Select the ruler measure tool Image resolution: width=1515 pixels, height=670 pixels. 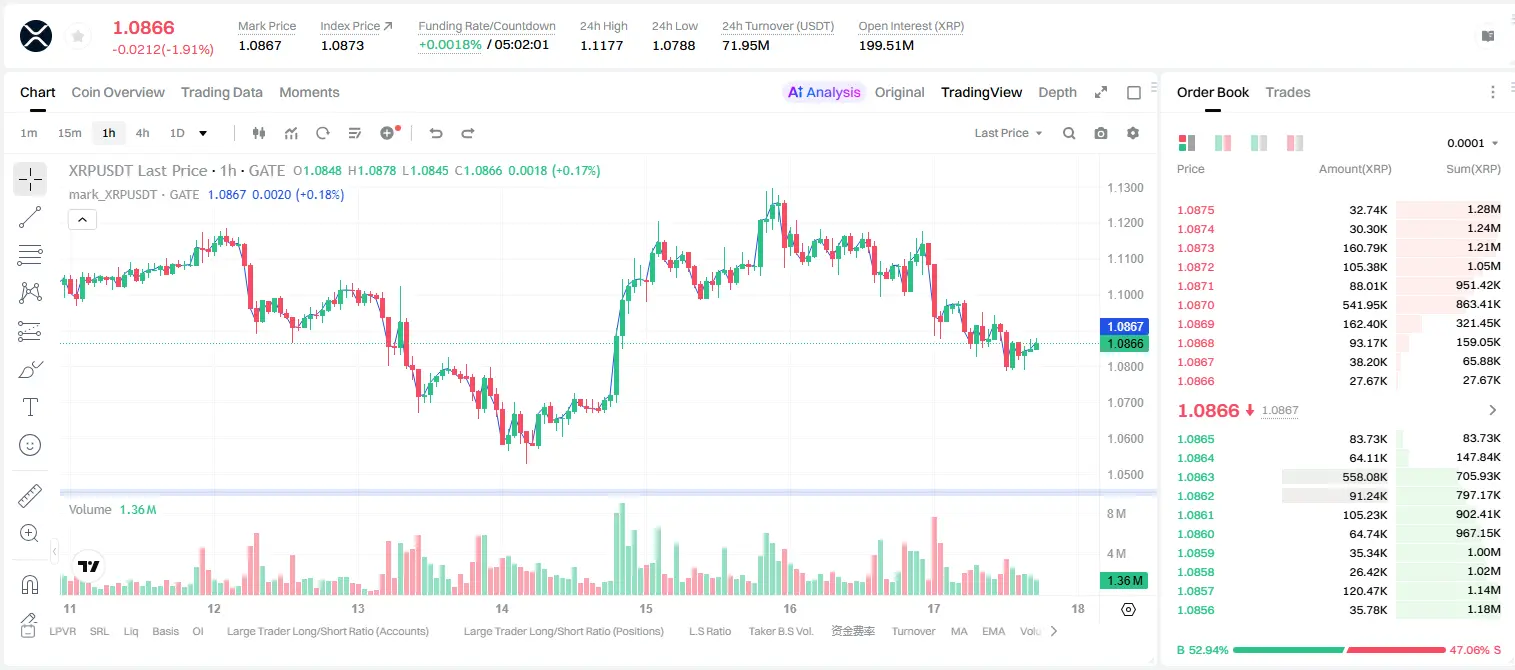click(x=30, y=495)
